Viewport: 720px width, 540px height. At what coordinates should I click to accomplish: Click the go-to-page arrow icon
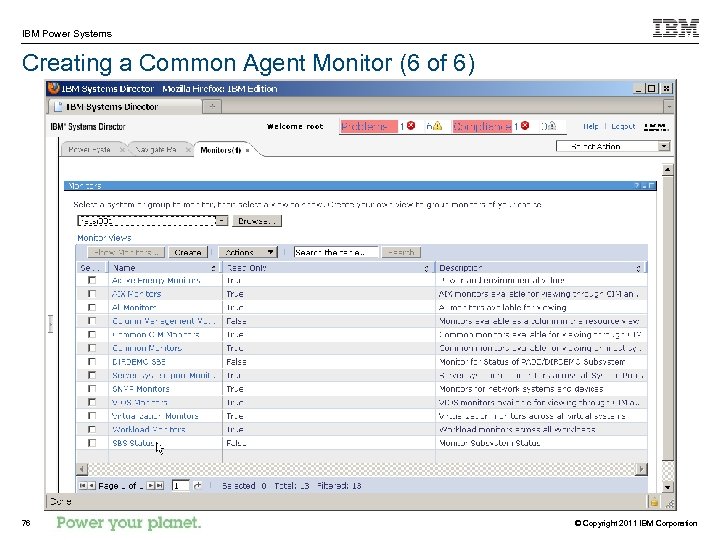[197, 485]
